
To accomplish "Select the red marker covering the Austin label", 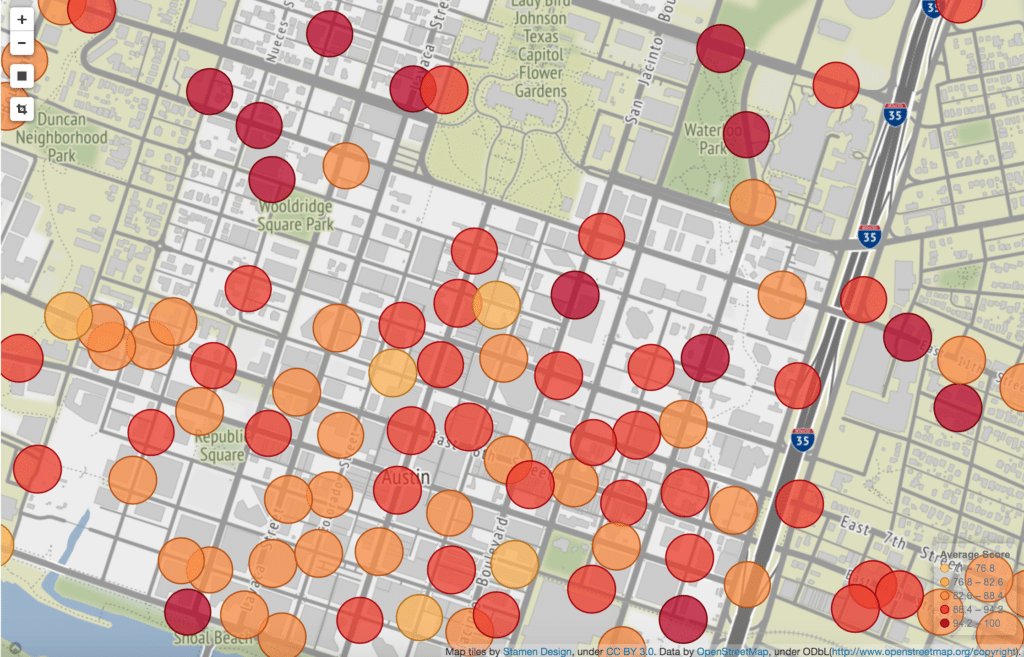I will pyautogui.click(x=397, y=490).
